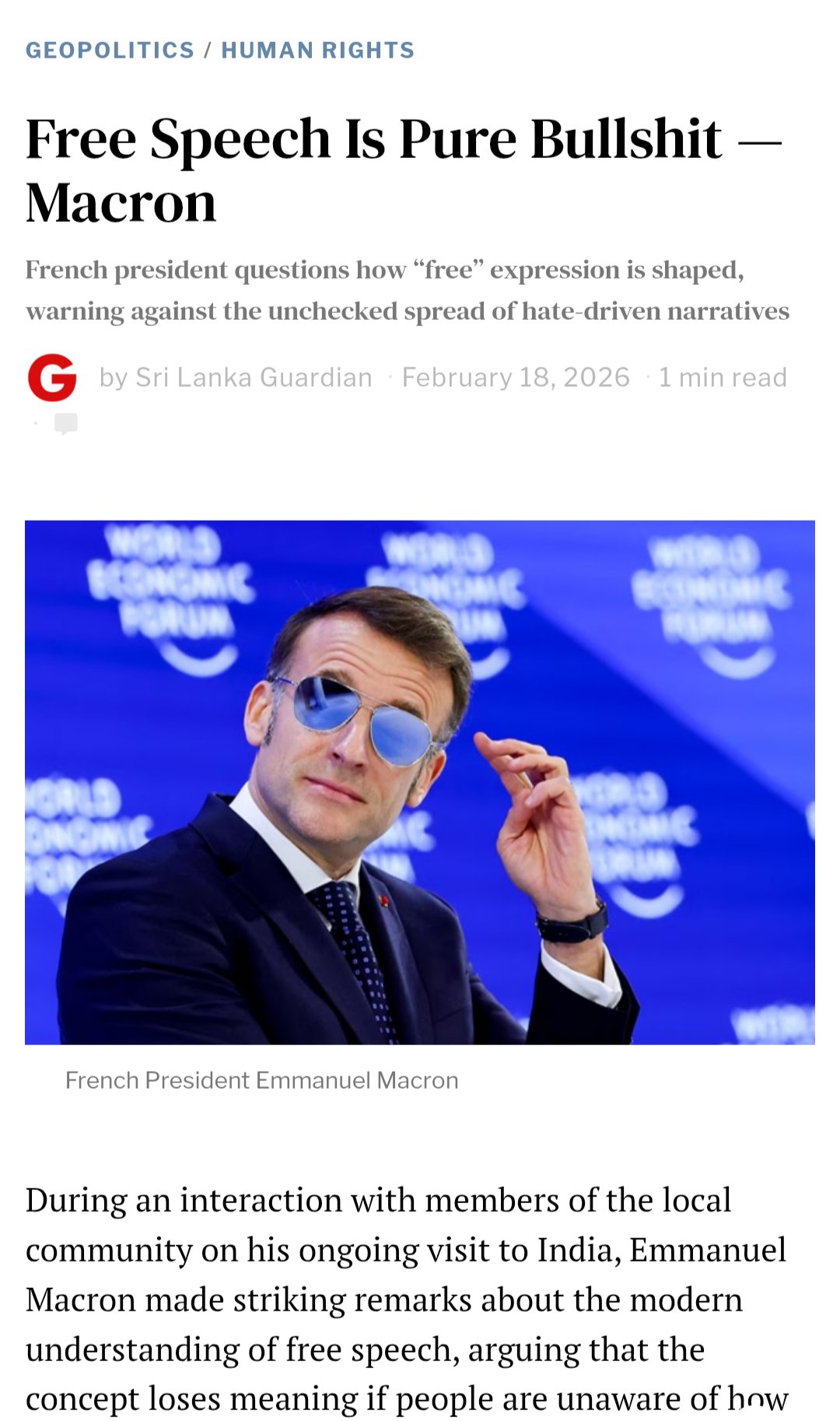Click the red lapel pin on suit
Screen dimensions: 840x1421
(x=383, y=900)
